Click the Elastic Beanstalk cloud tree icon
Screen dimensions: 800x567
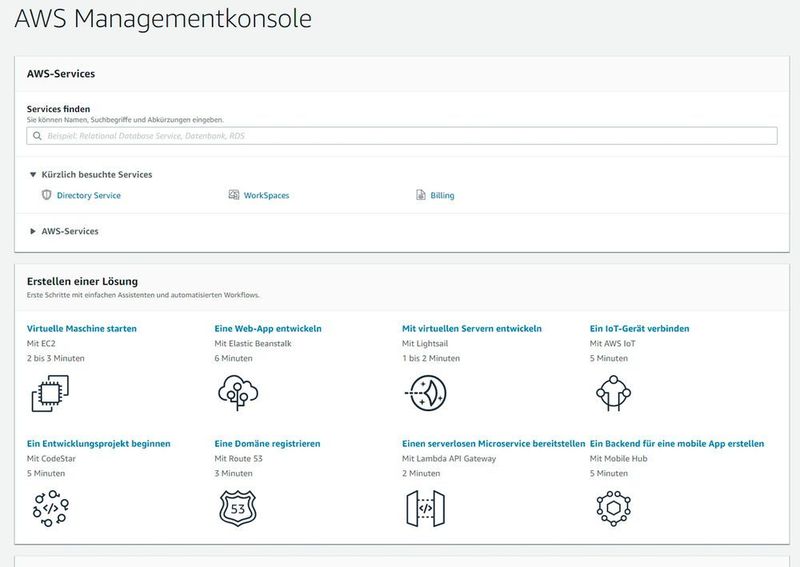238,392
